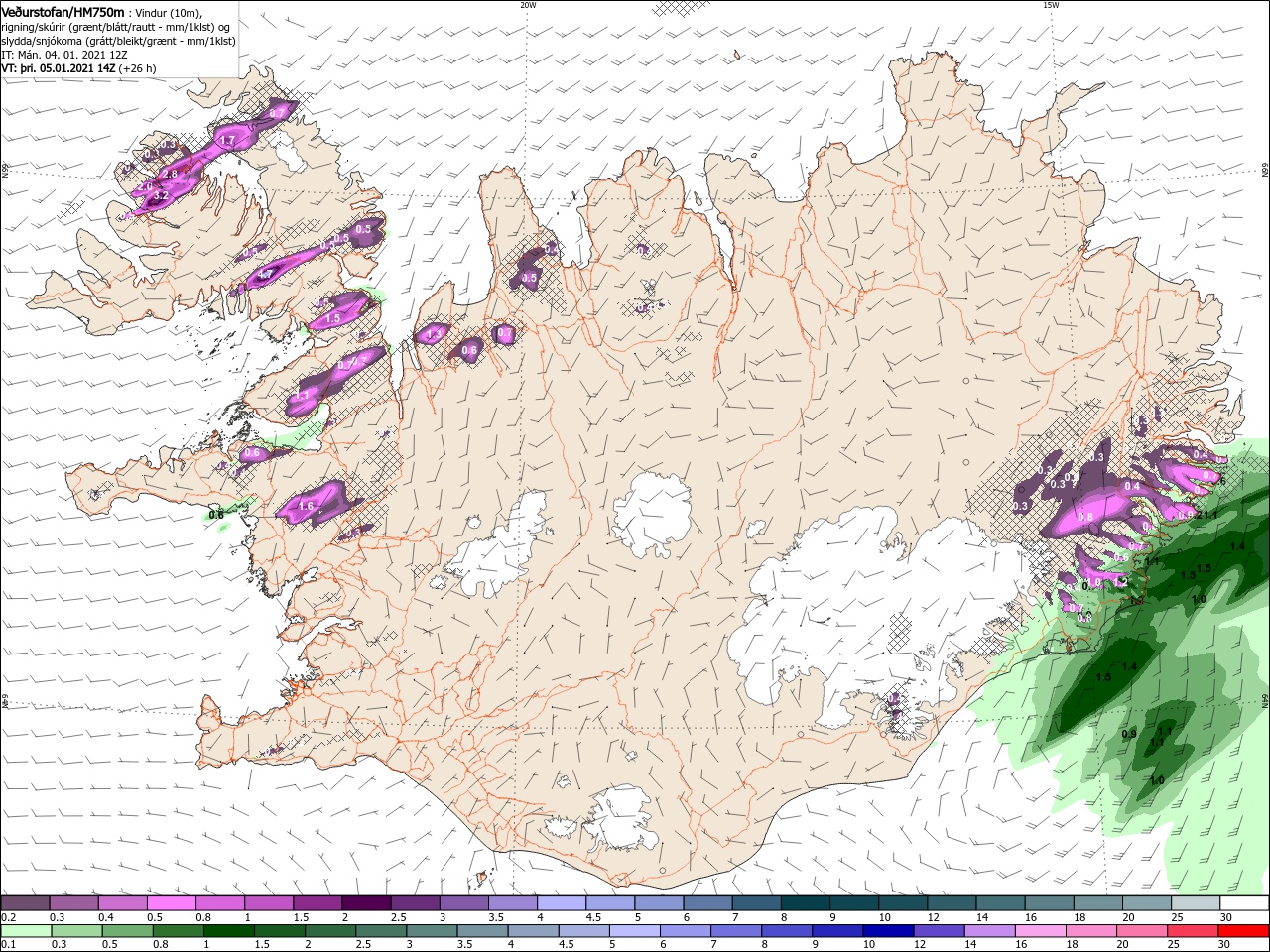Click the 'VT: þri. 05.01.2021 14Z' valid time

coord(59,68)
